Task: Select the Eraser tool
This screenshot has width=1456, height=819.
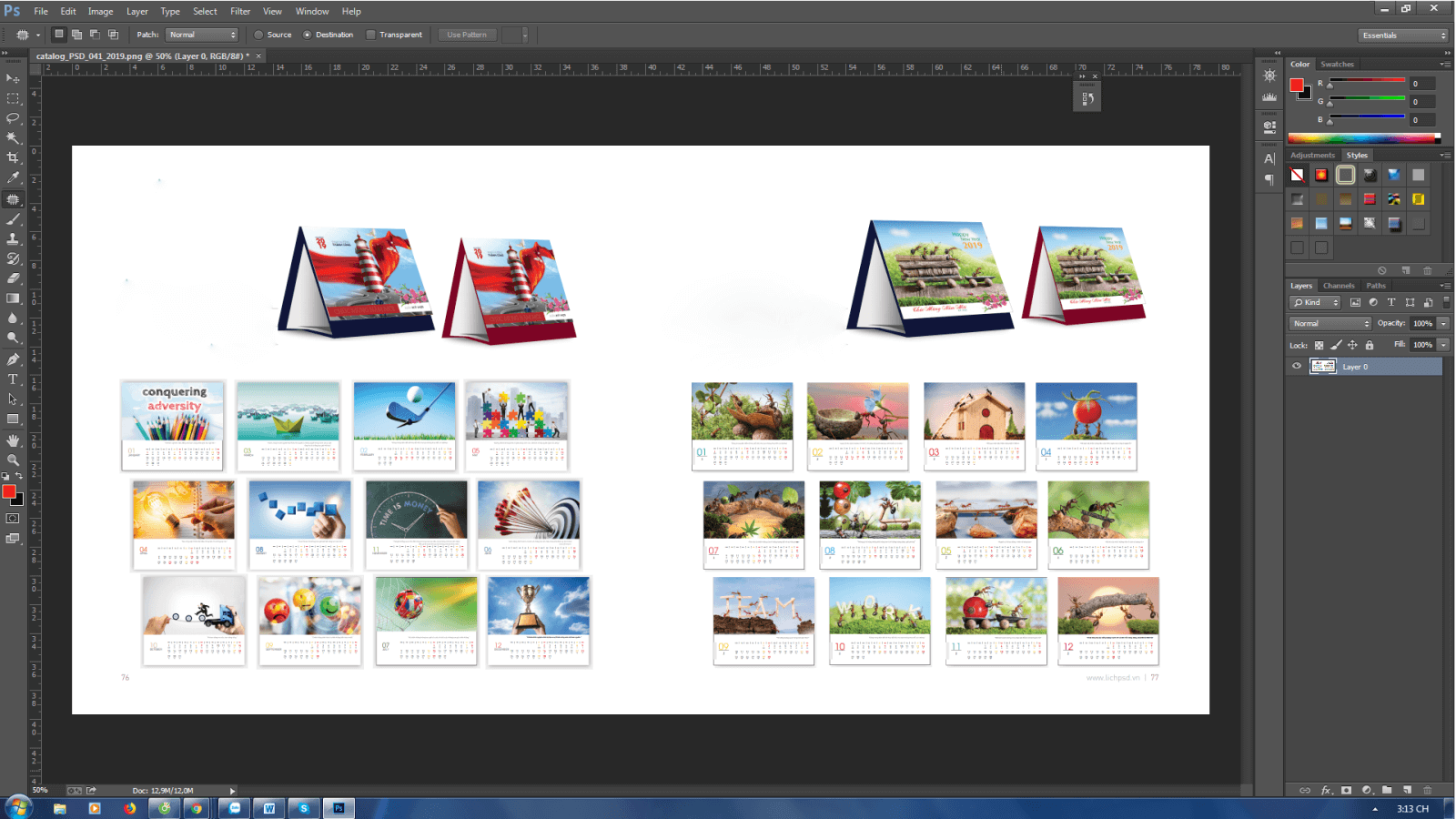Action: (x=13, y=278)
